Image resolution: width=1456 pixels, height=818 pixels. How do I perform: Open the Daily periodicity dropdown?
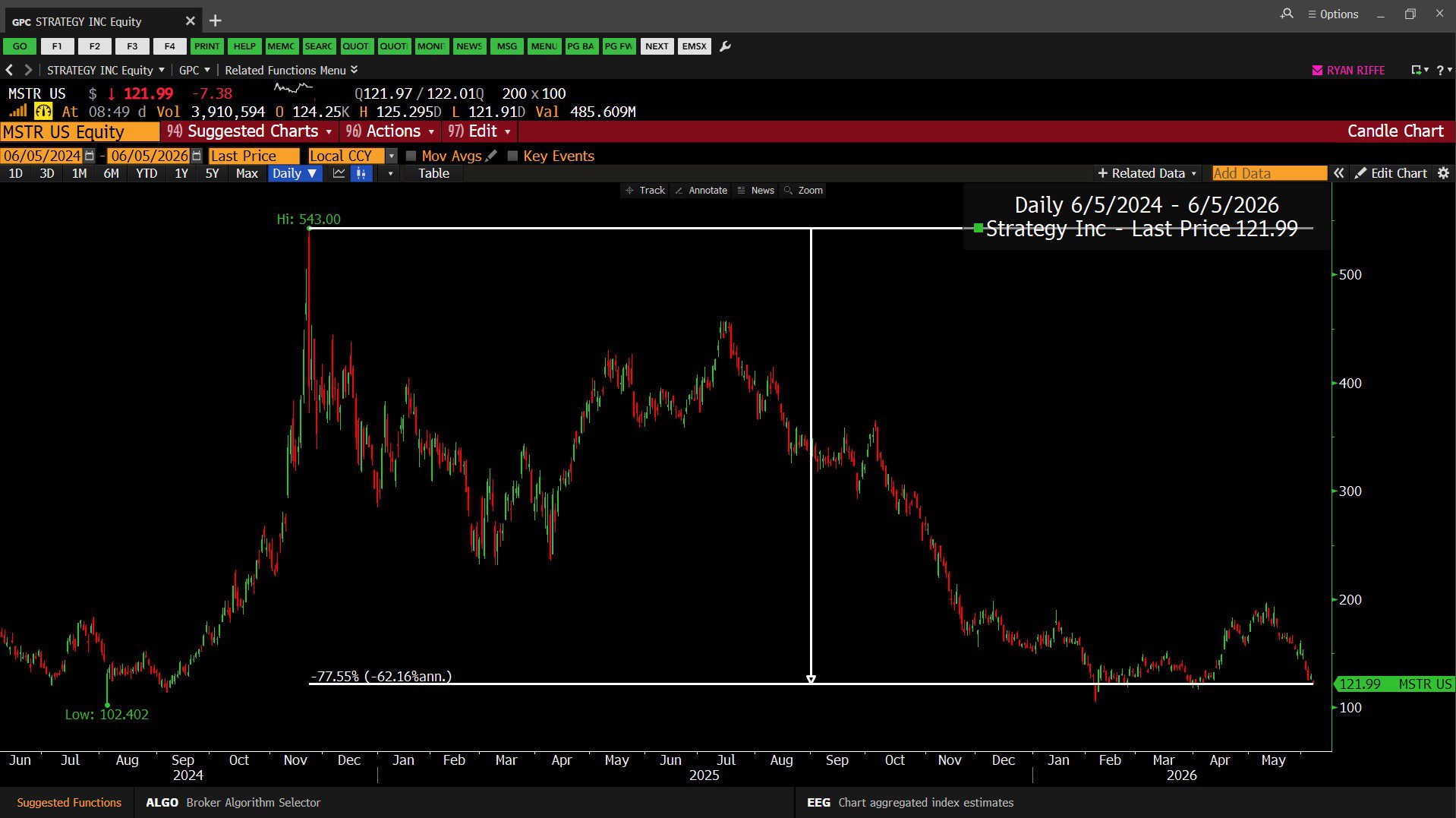click(x=295, y=173)
